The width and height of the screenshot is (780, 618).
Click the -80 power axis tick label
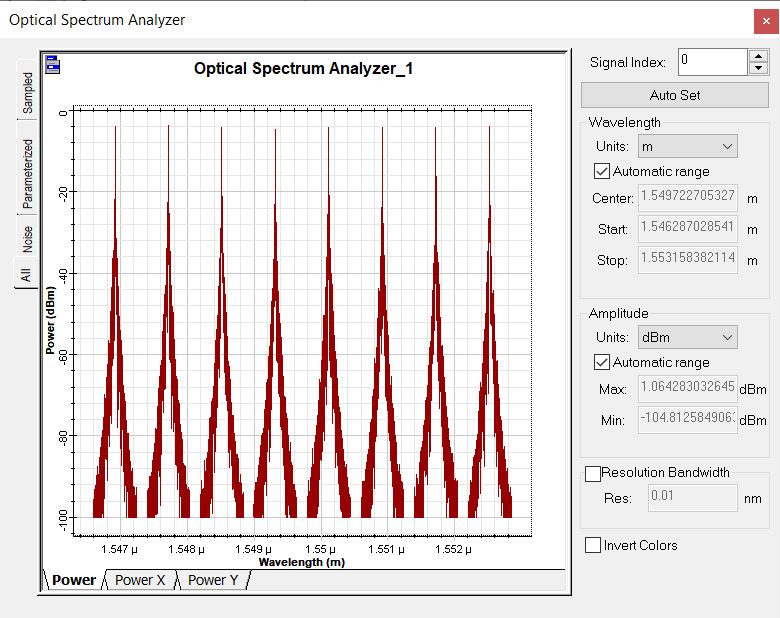tap(63, 438)
